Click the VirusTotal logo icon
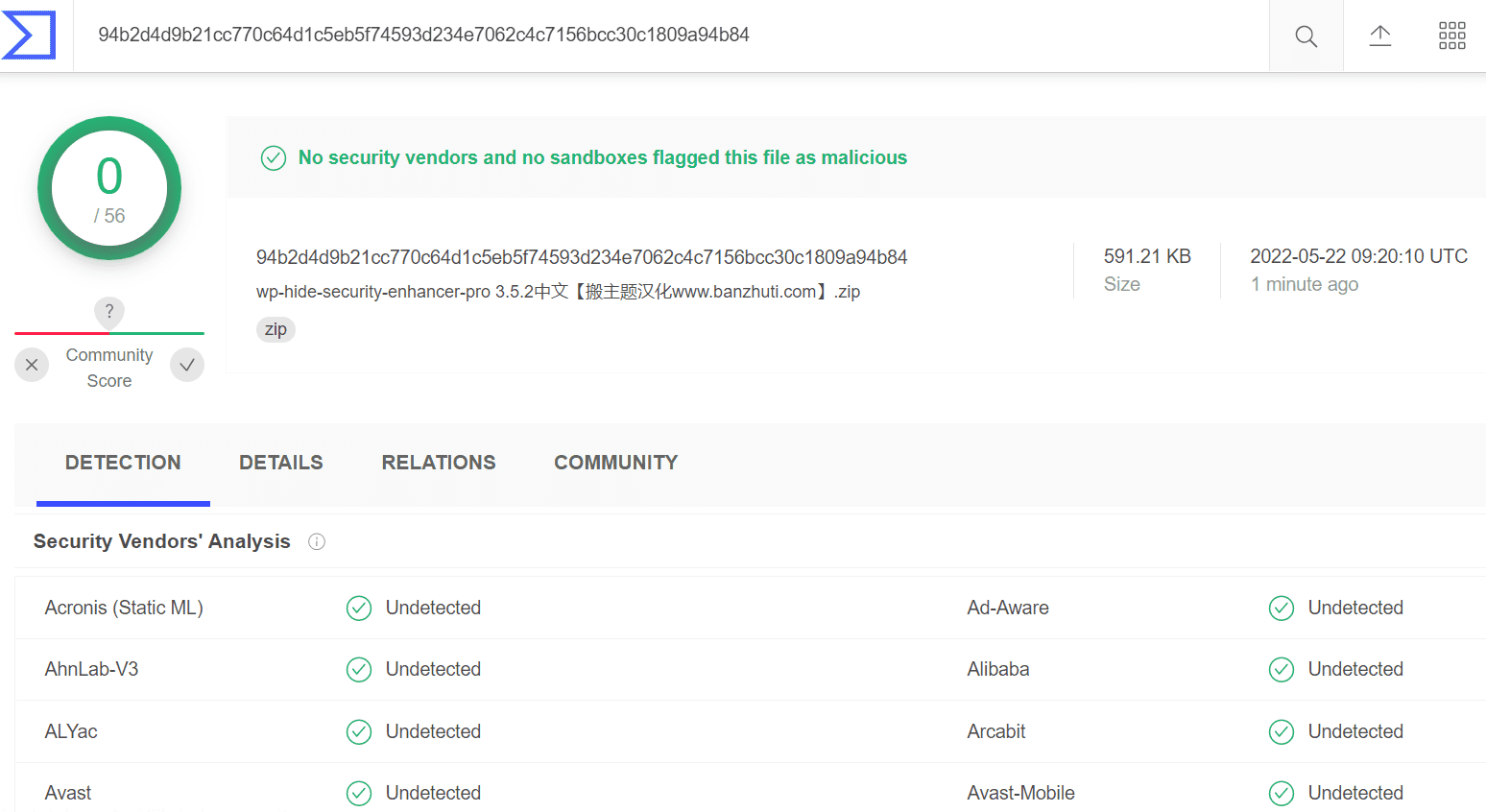The height and width of the screenshot is (812, 1486). tap(29, 36)
